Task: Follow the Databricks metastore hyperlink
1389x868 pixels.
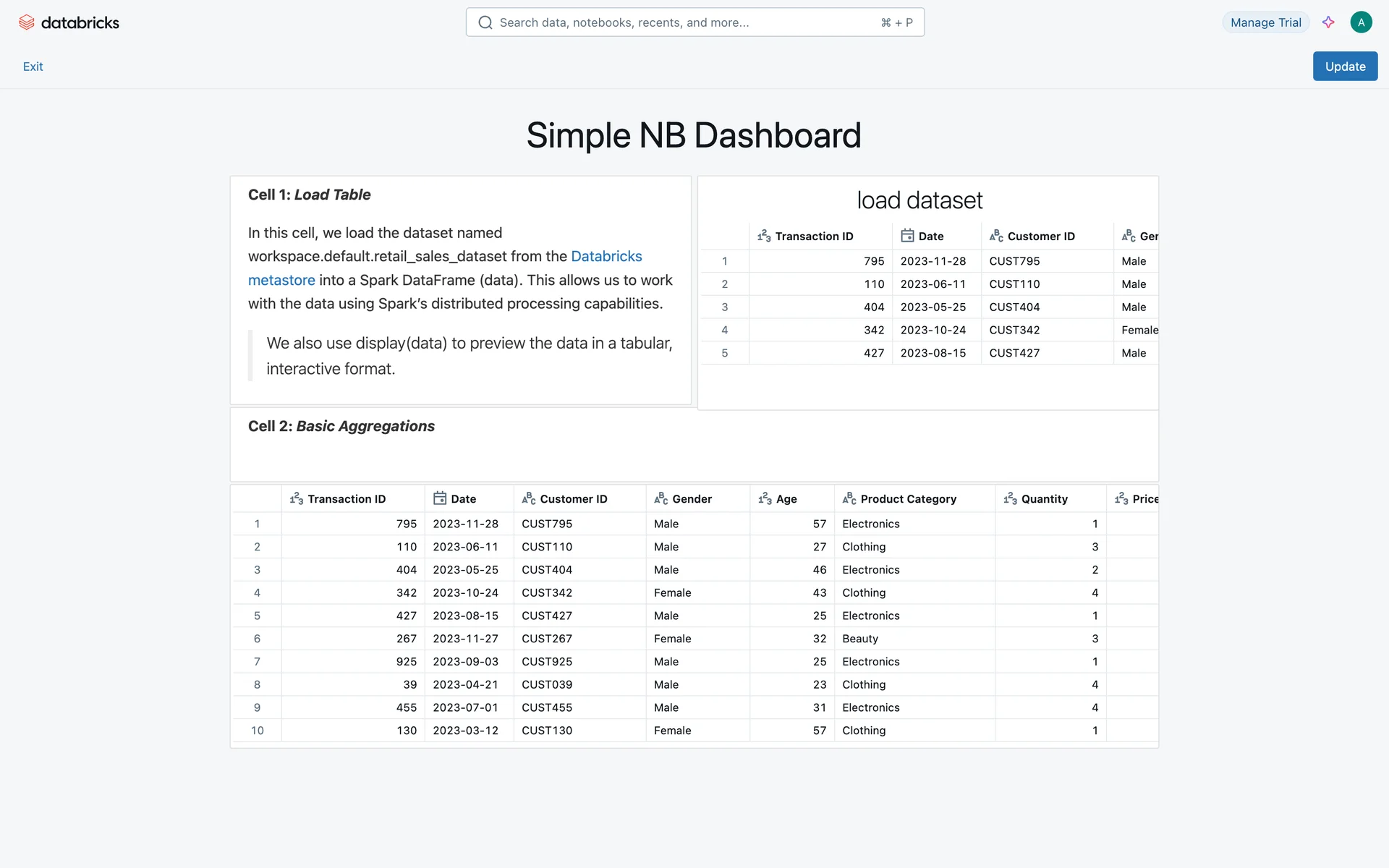Action: pos(606,257)
